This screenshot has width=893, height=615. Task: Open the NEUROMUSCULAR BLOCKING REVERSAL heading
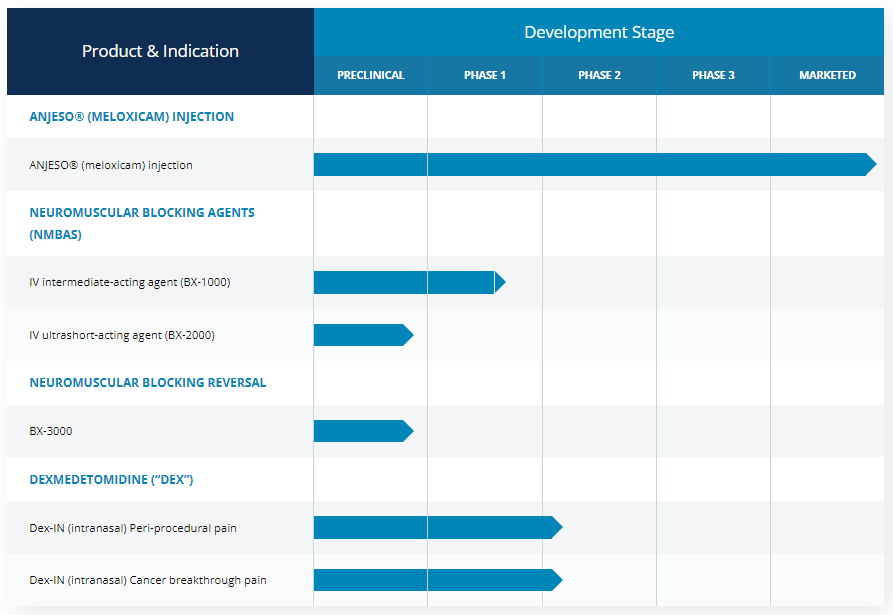point(148,383)
